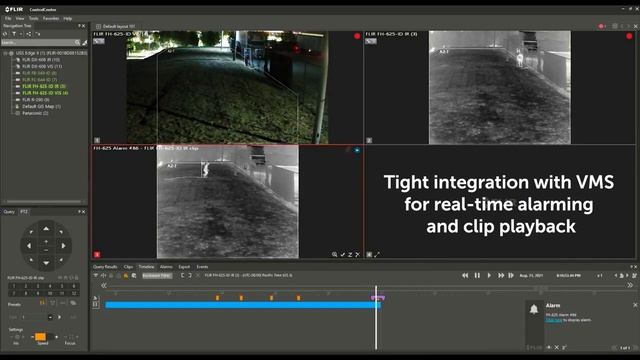
Task: Close the alarm clip tile with the X icon
Action: click(358, 254)
